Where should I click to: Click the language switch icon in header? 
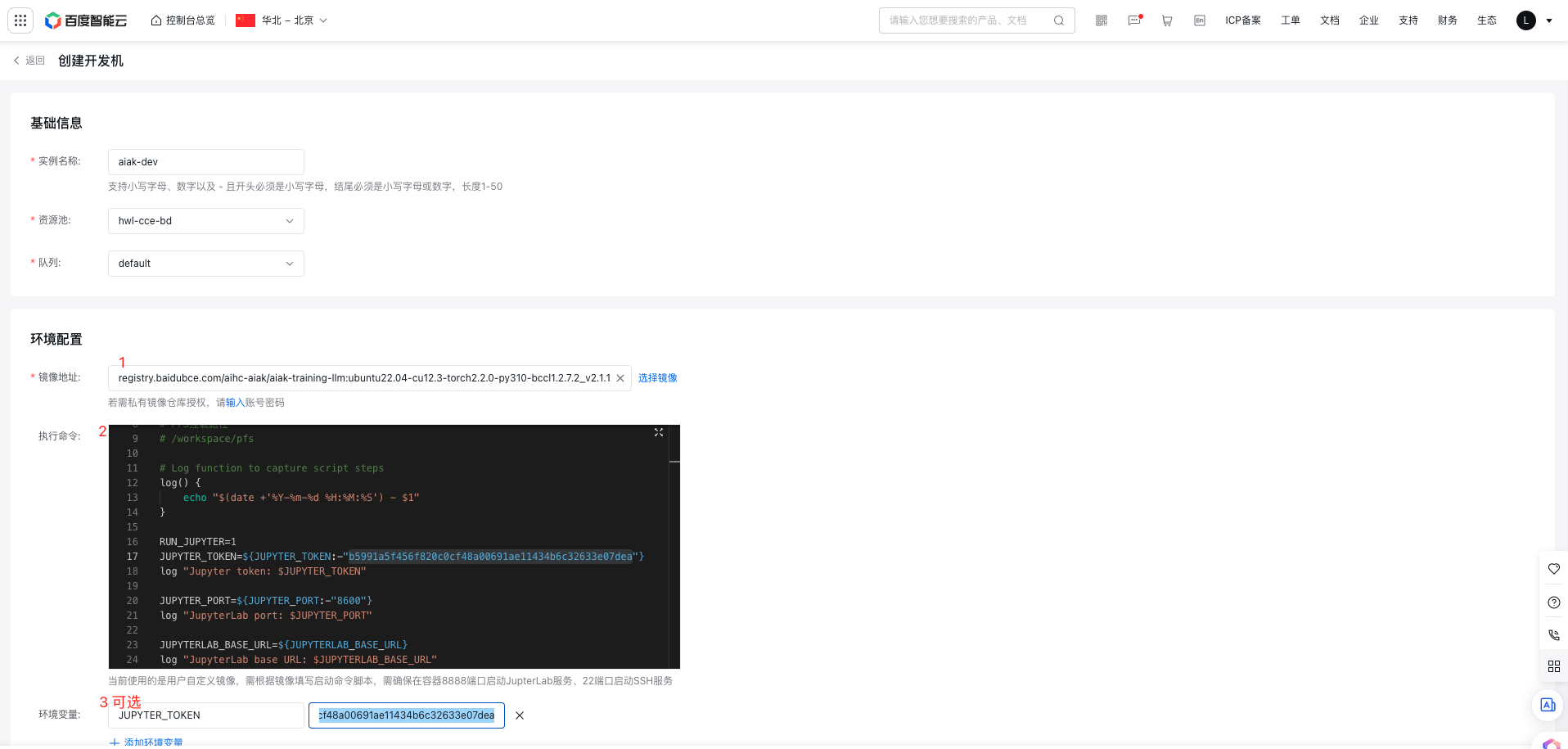pyautogui.click(x=1200, y=20)
